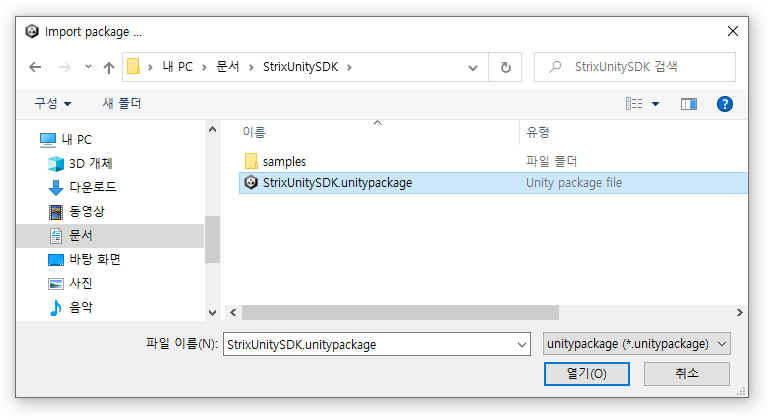
Task: Click the 바탕 화면 desktop icon
Action: pyautogui.click(x=56, y=260)
